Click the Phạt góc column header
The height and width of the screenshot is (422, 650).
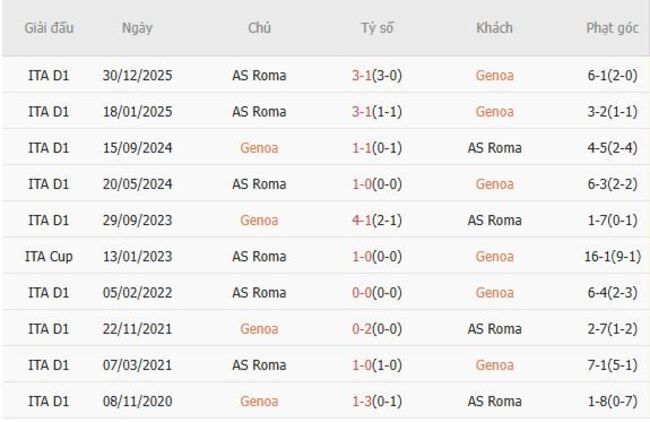[x=614, y=28]
